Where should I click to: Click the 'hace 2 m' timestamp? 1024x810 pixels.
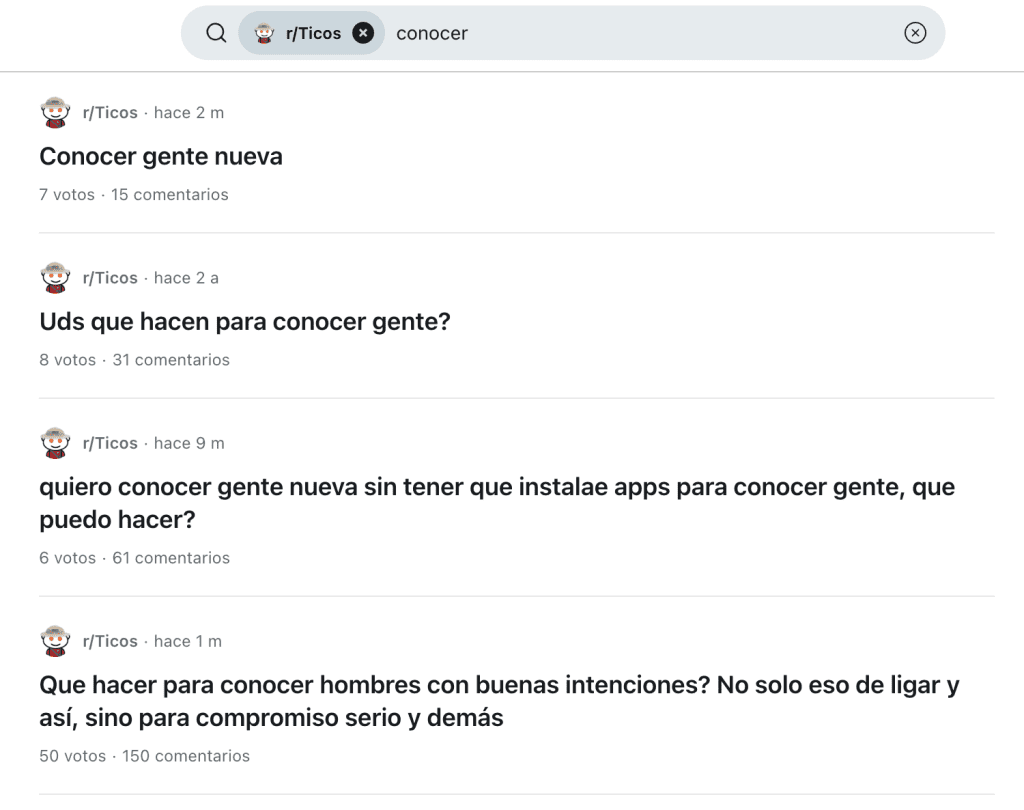189,112
